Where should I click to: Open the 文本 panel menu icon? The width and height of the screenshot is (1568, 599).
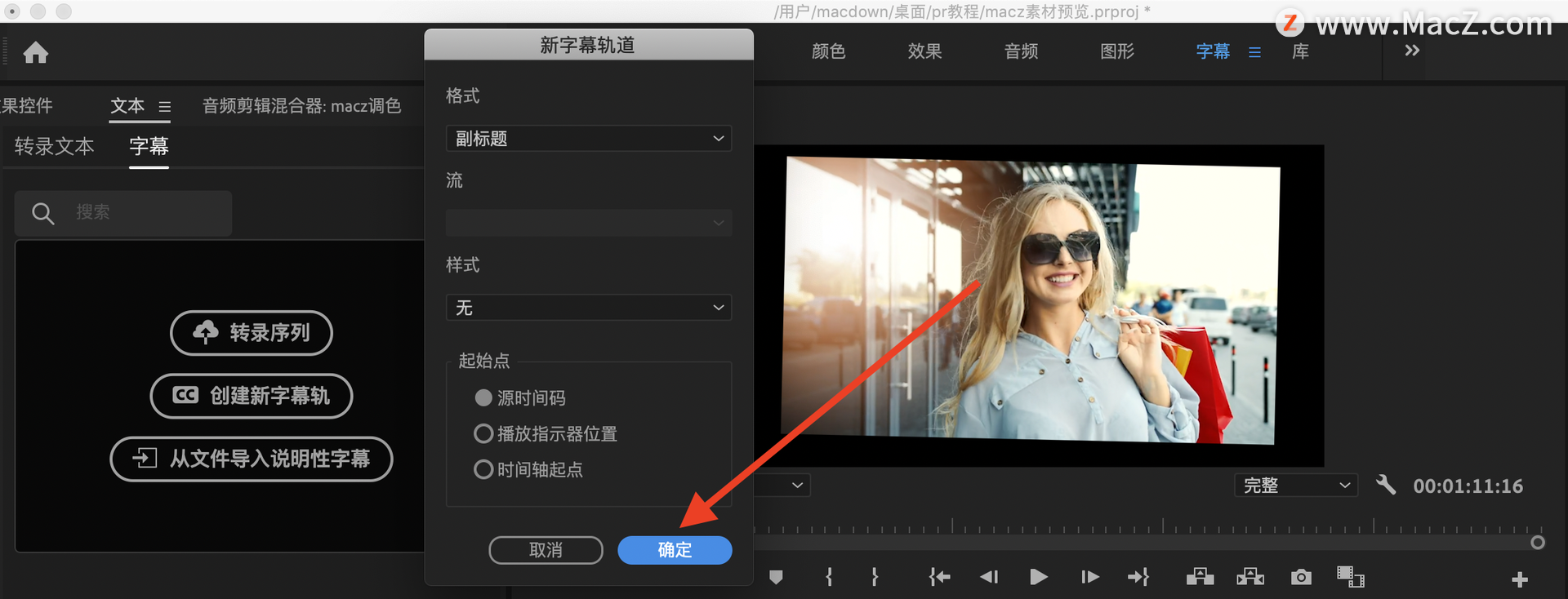click(165, 107)
